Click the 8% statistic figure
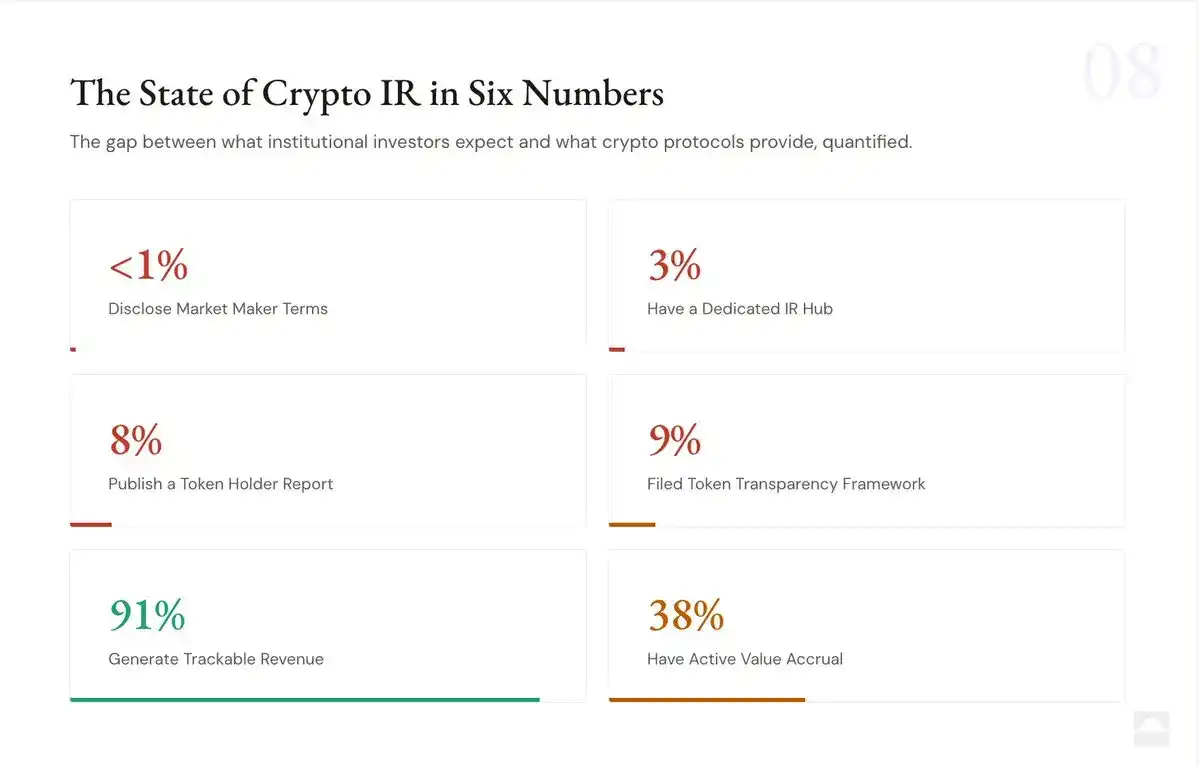This screenshot has height=766, width=1199. click(136, 440)
